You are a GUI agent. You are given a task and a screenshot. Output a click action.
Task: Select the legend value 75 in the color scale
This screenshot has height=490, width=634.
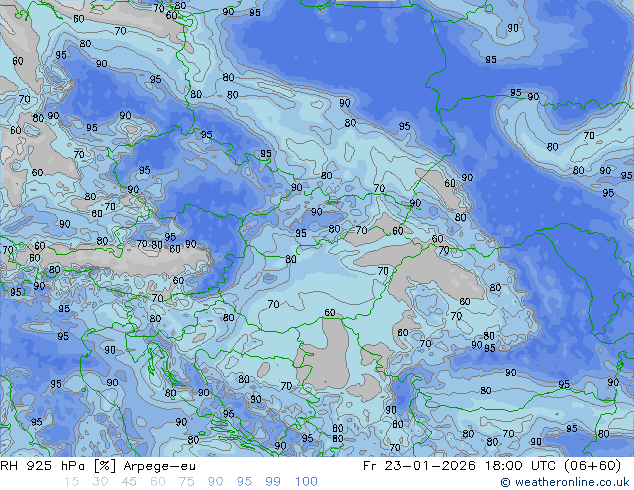[x=186, y=482]
